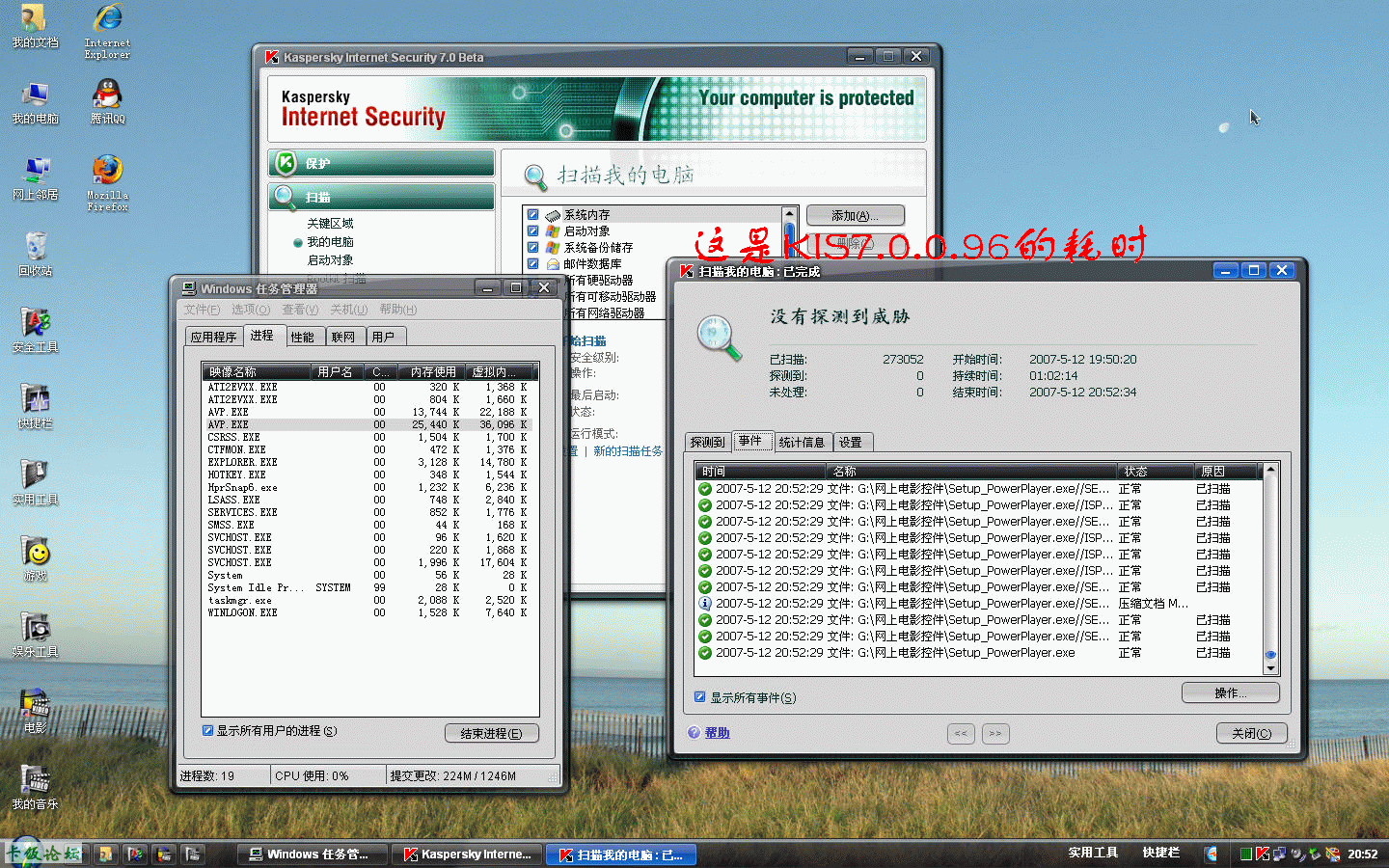Open the 娱乐工具 desktop icon
Screen dimensions: 1389x868
point(35,636)
